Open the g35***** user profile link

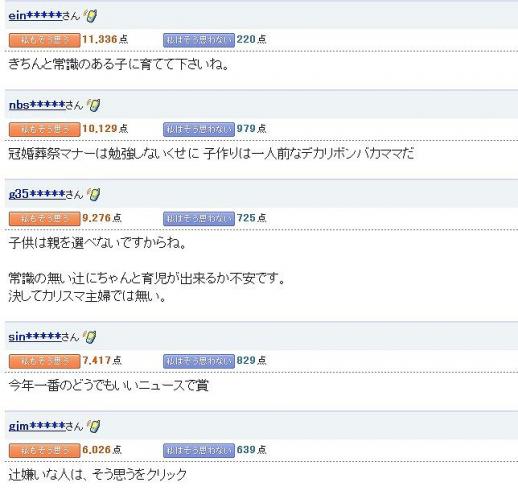(x=37, y=194)
